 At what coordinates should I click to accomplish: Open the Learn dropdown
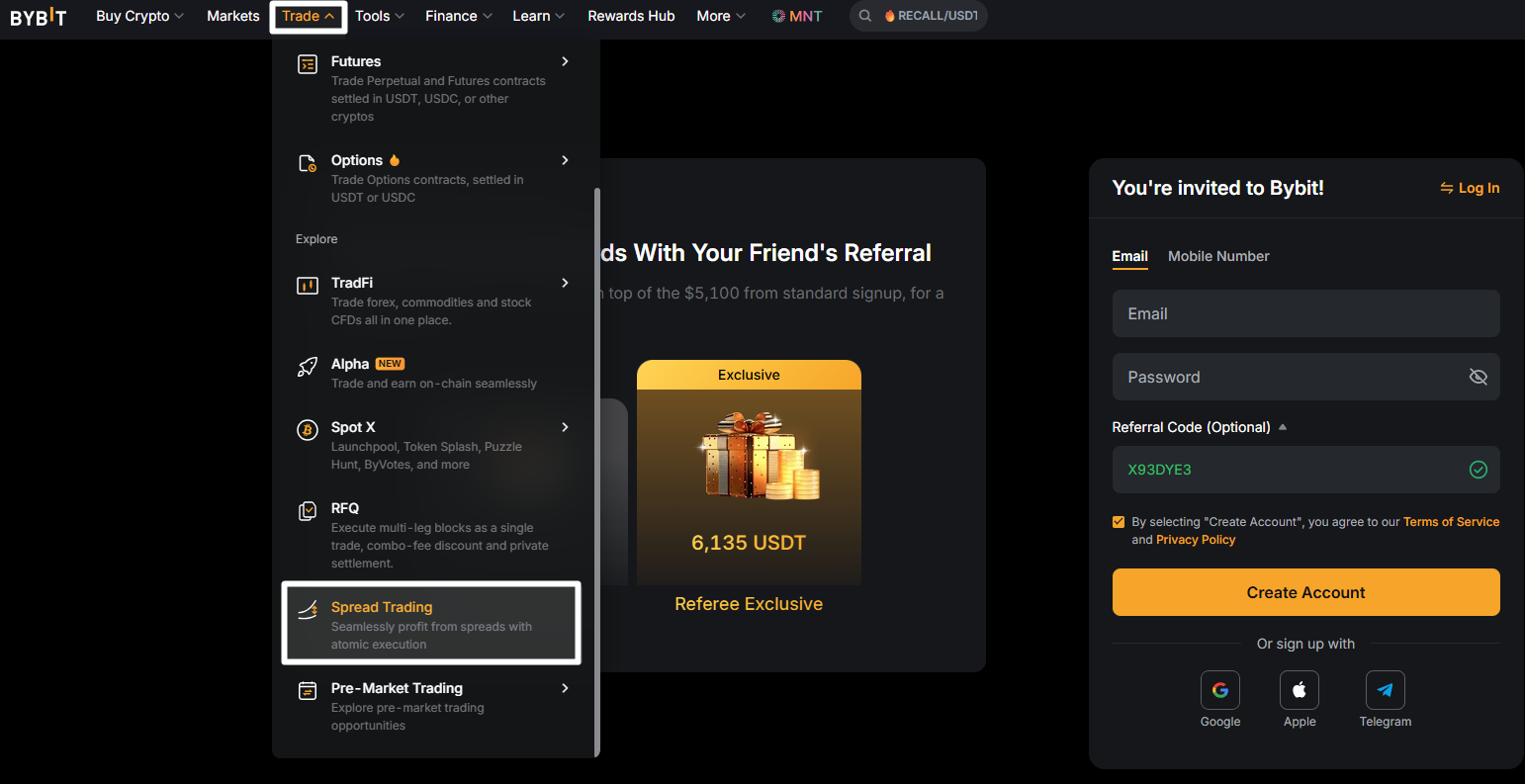[539, 16]
